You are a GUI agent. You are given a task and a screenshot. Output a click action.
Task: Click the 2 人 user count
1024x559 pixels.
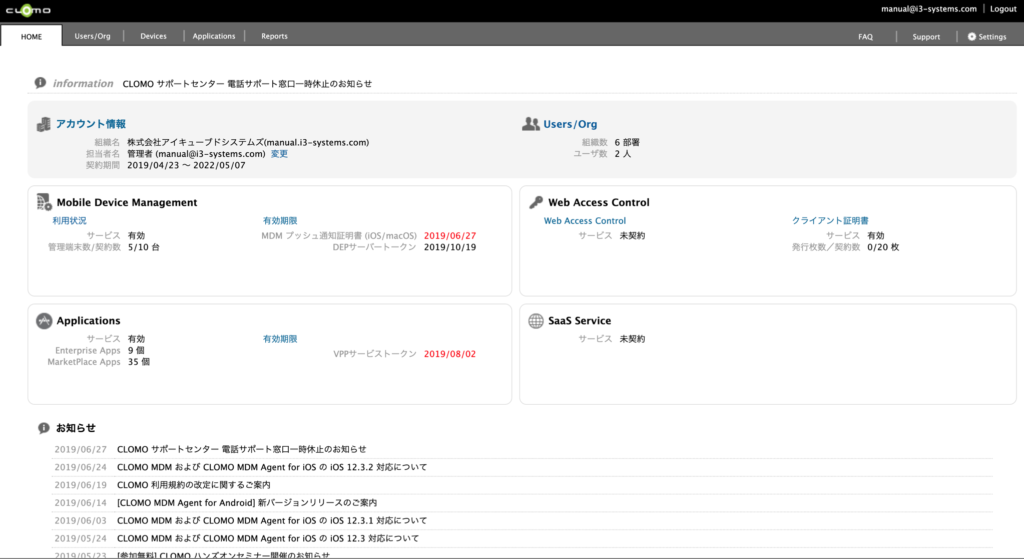(x=622, y=154)
